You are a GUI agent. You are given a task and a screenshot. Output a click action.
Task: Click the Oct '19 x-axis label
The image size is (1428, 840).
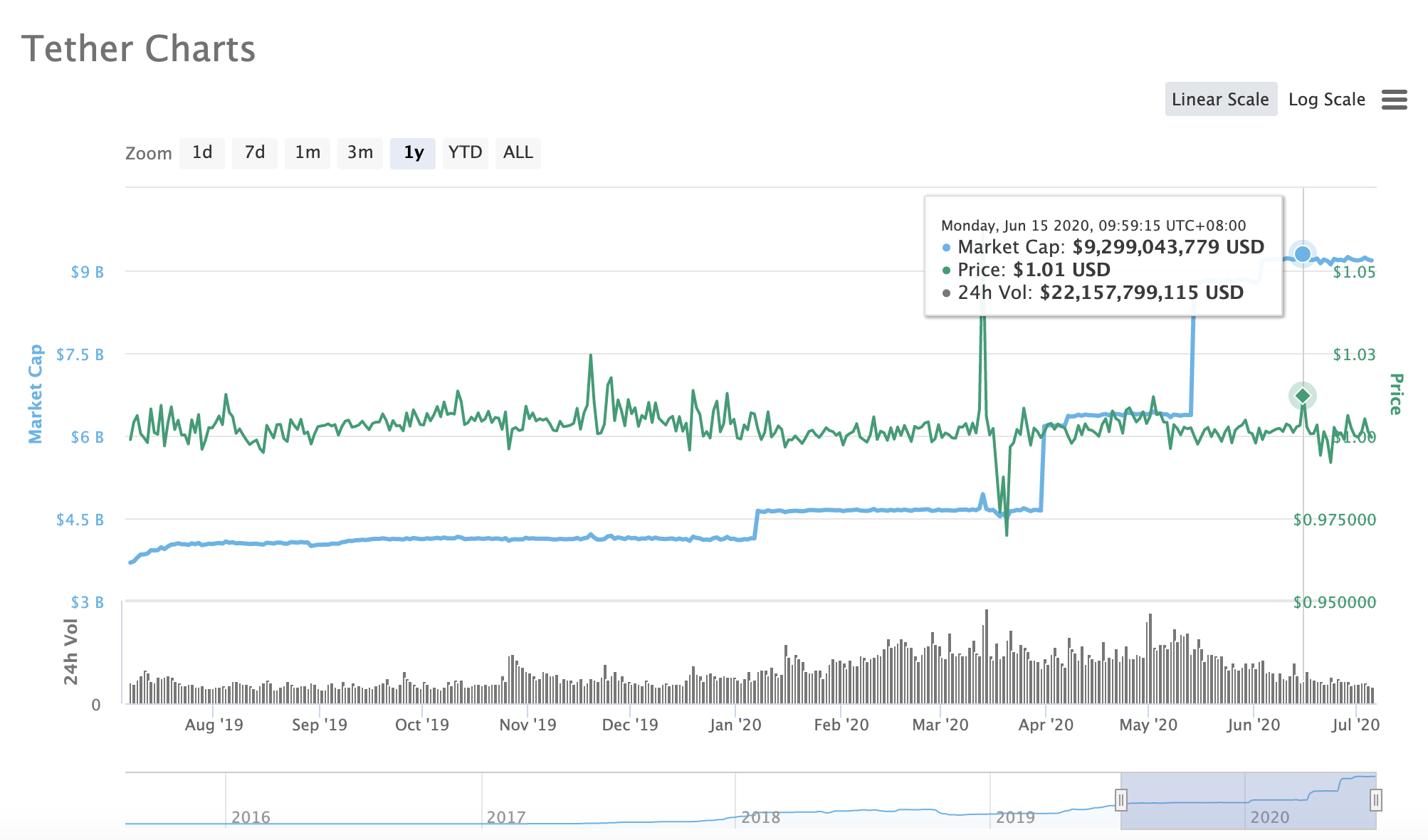pyautogui.click(x=422, y=725)
